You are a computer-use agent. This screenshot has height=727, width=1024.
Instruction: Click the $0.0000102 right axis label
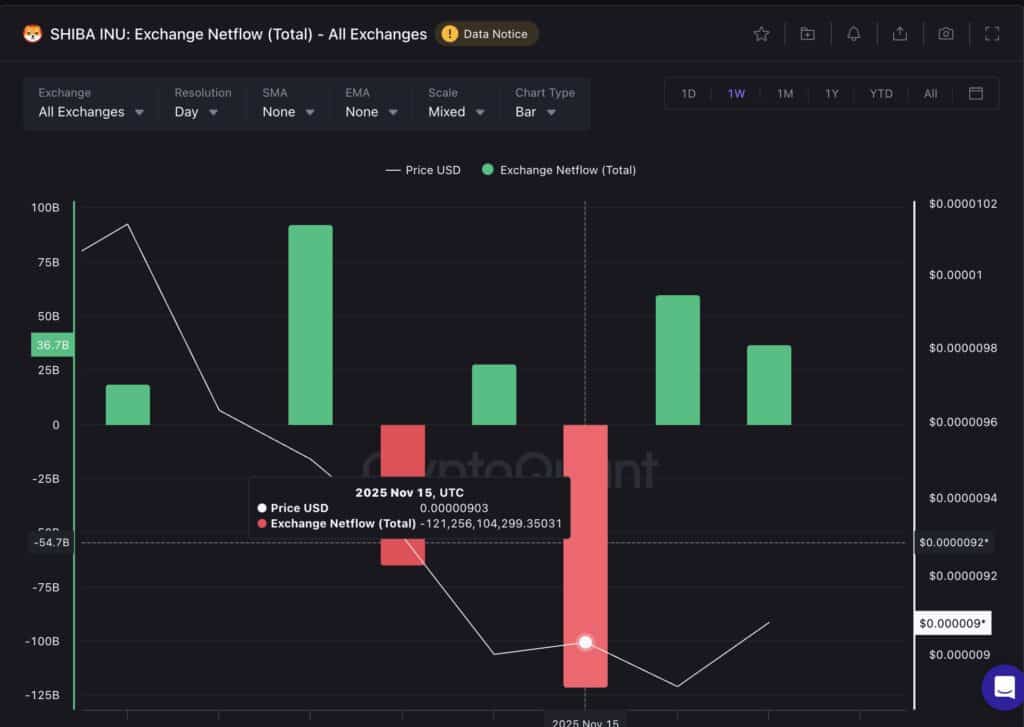pos(963,204)
